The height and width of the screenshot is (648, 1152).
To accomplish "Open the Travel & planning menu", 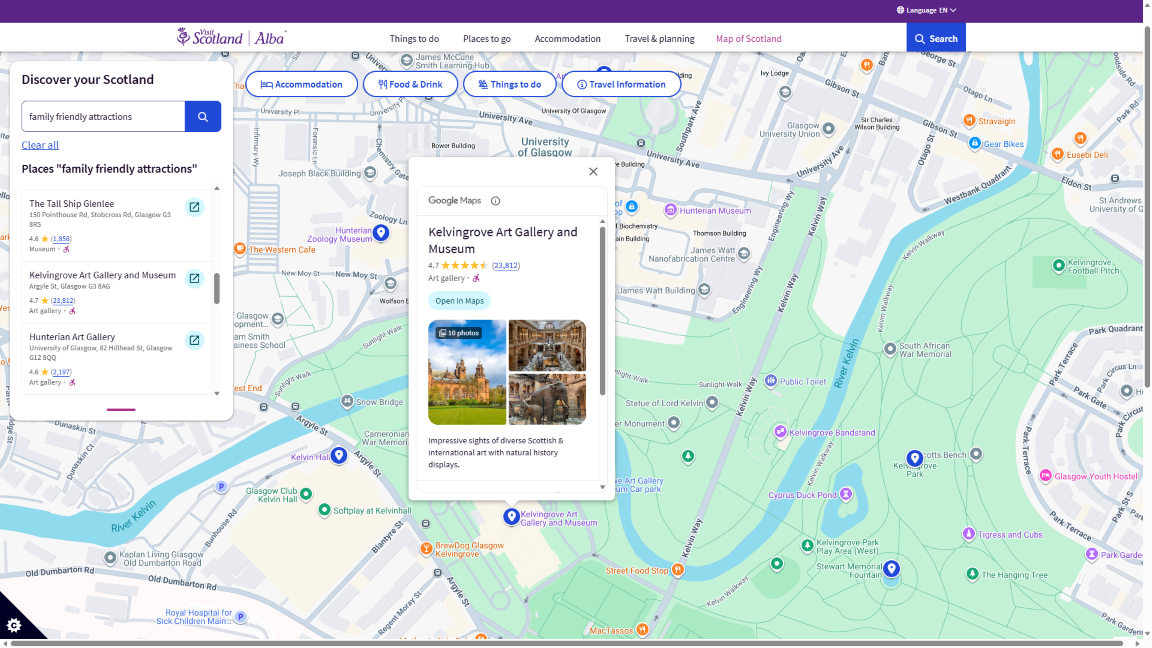I will pyautogui.click(x=659, y=39).
